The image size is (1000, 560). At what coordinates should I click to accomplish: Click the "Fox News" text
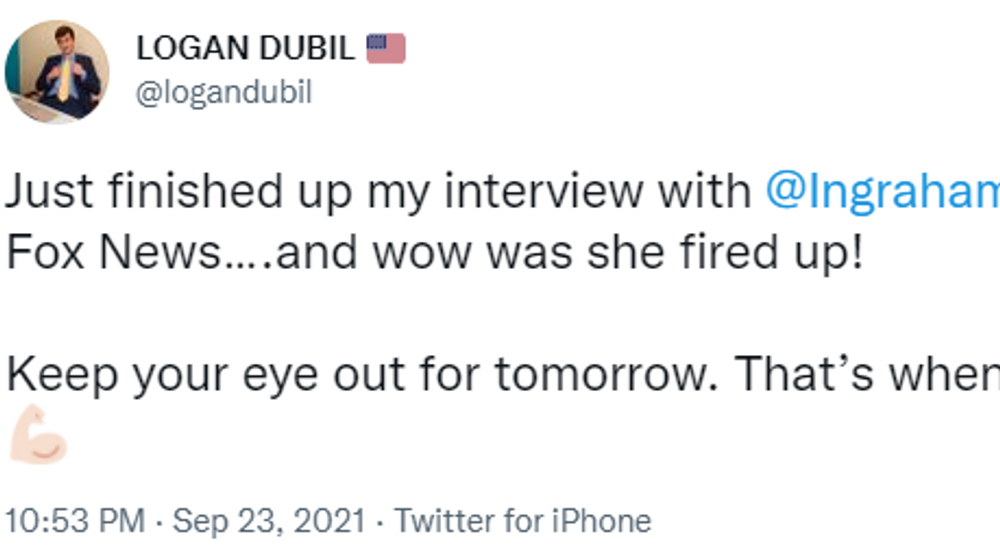(x=110, y=254)
